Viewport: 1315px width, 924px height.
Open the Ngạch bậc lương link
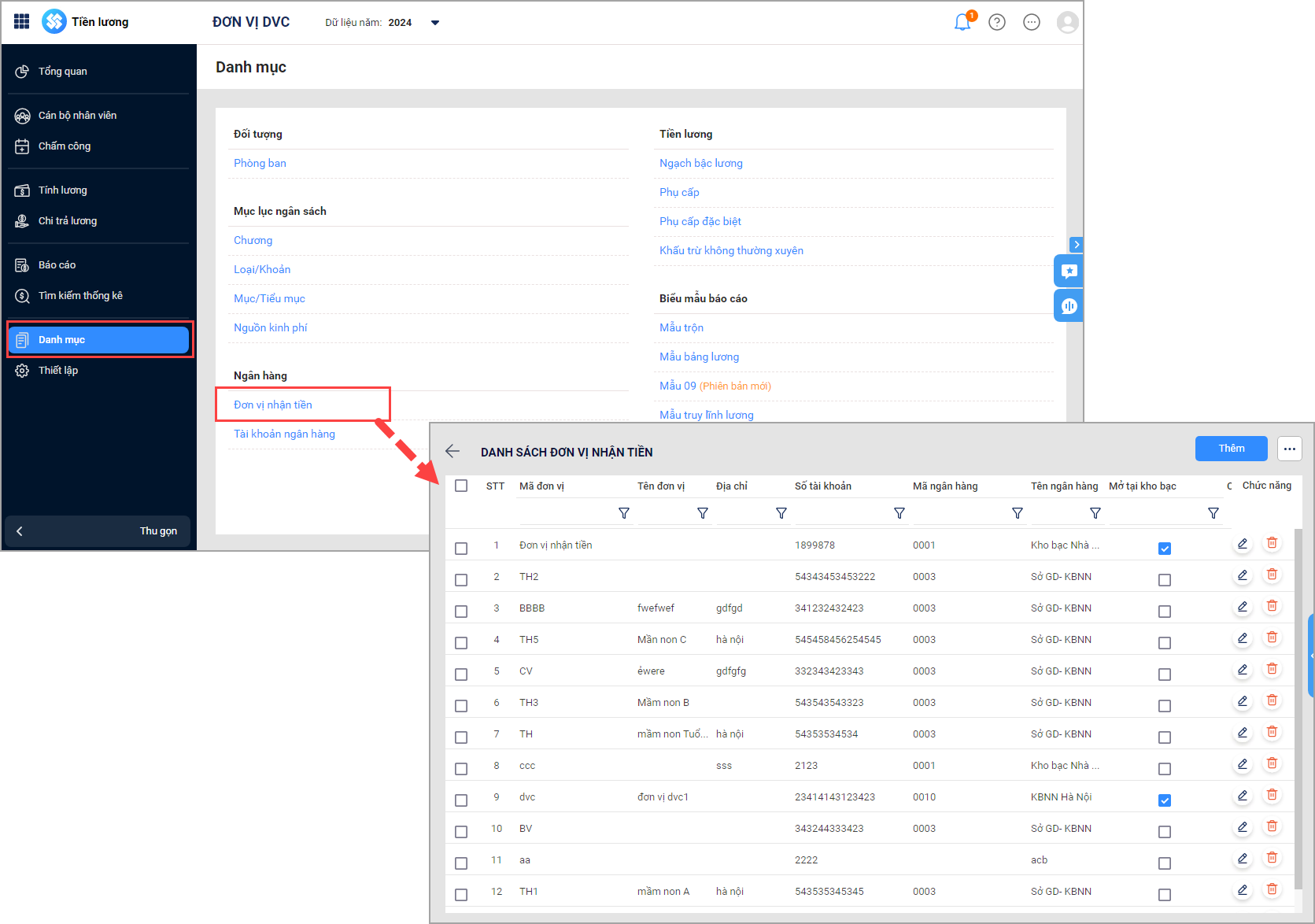[701, 163]
